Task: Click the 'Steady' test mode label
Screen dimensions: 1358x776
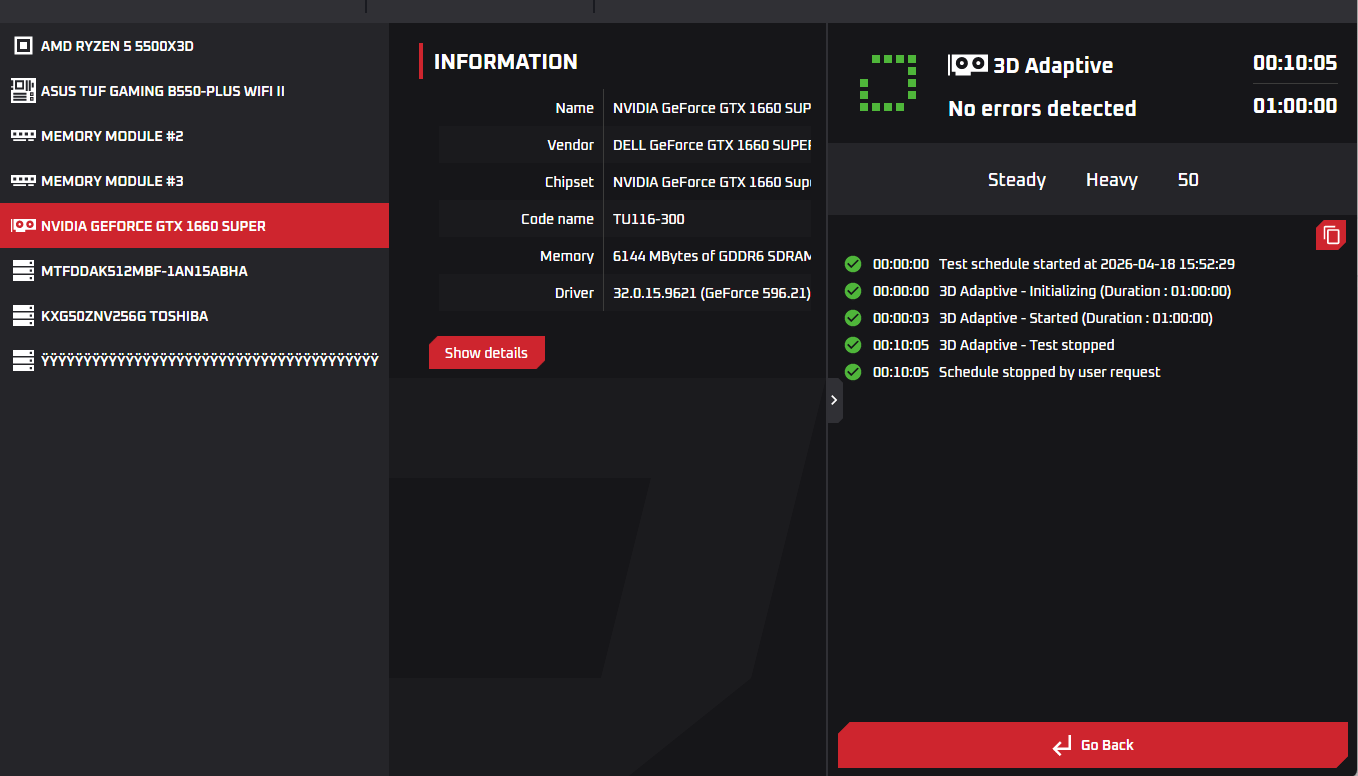Action: 1017,180
